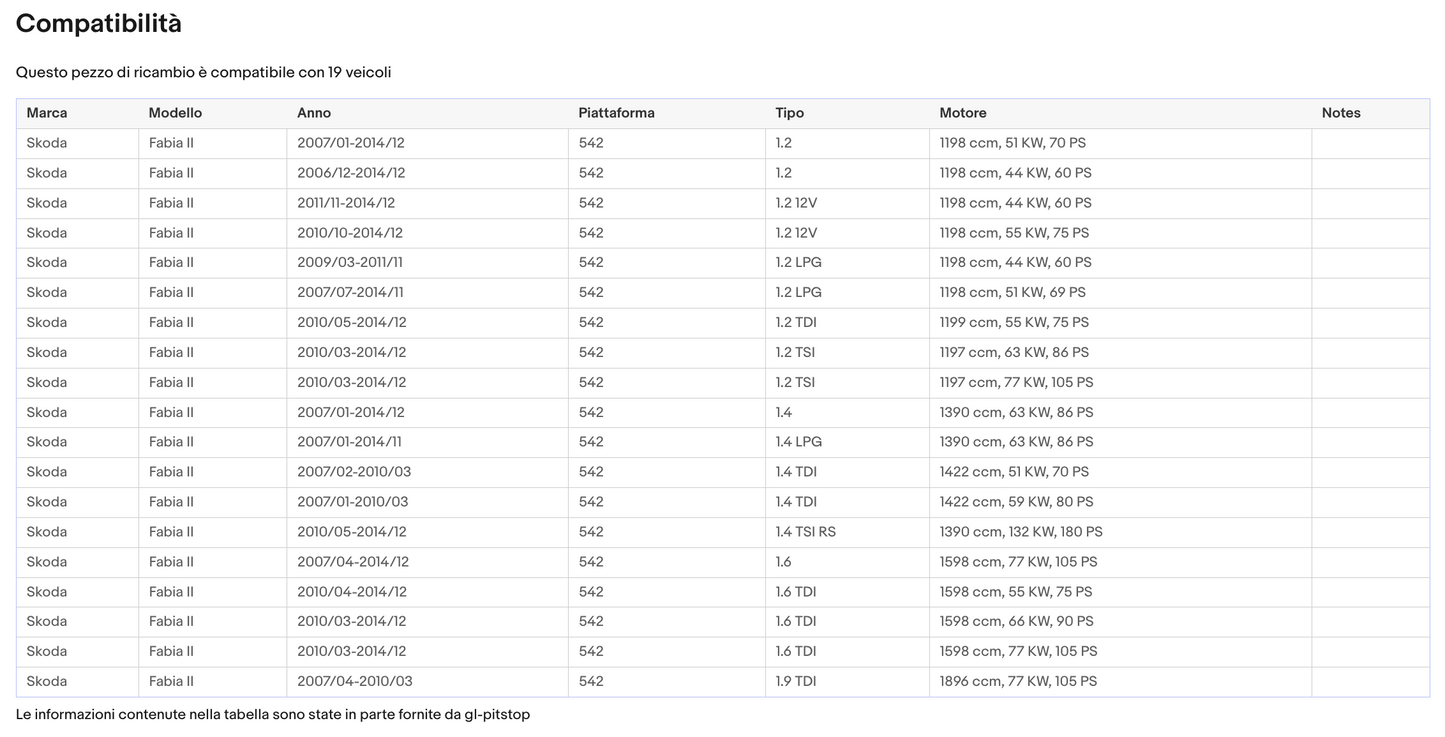Click the 1598 ccm, 66 KW, 90 PS cell
This screenshot has height=737, width=1445.
coord(1016,621)
